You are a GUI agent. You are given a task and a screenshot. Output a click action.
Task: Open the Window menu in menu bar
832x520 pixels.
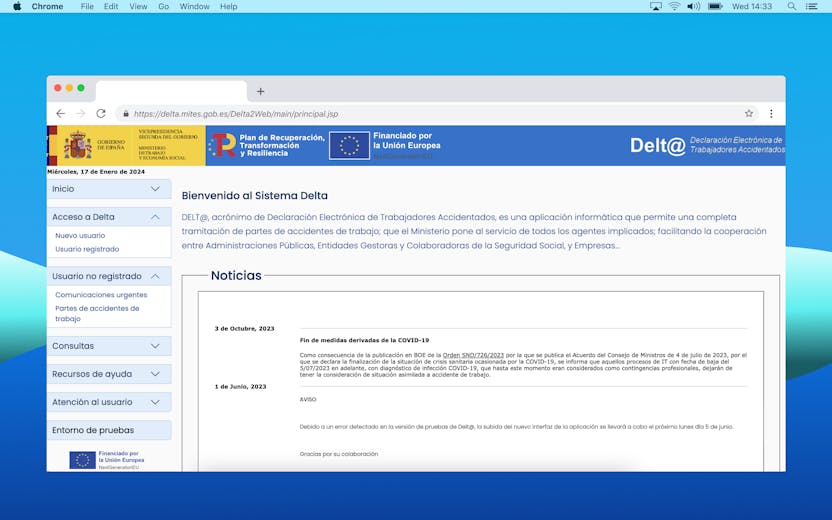point(194,6)
